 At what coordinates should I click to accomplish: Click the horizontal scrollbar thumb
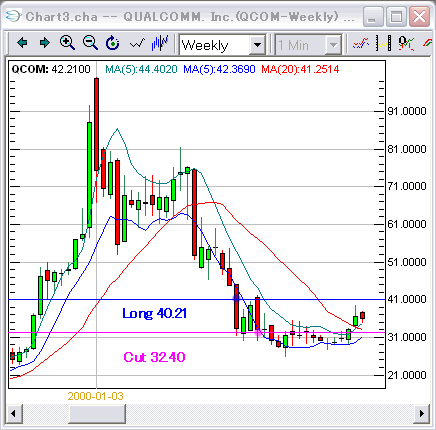(x=97, y=414)
